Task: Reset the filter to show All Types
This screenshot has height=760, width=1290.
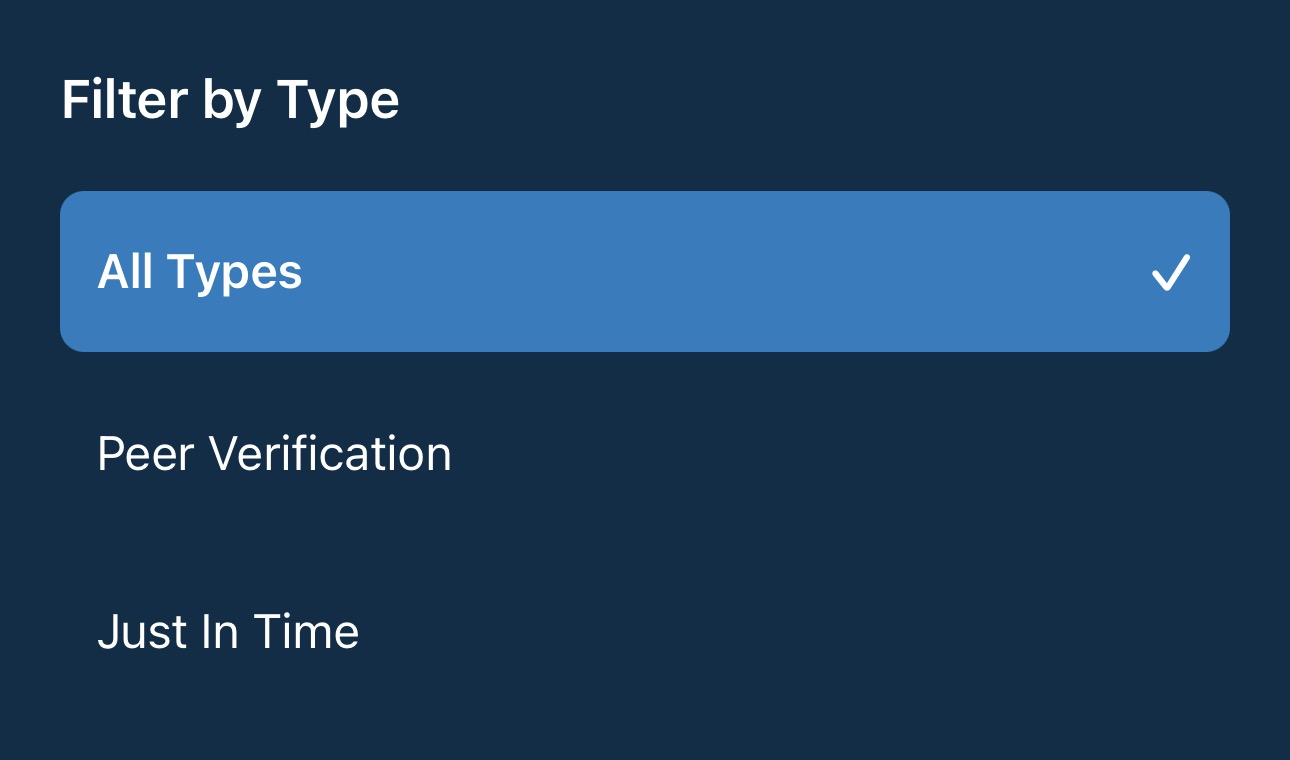Action: (x=644, y=272)
